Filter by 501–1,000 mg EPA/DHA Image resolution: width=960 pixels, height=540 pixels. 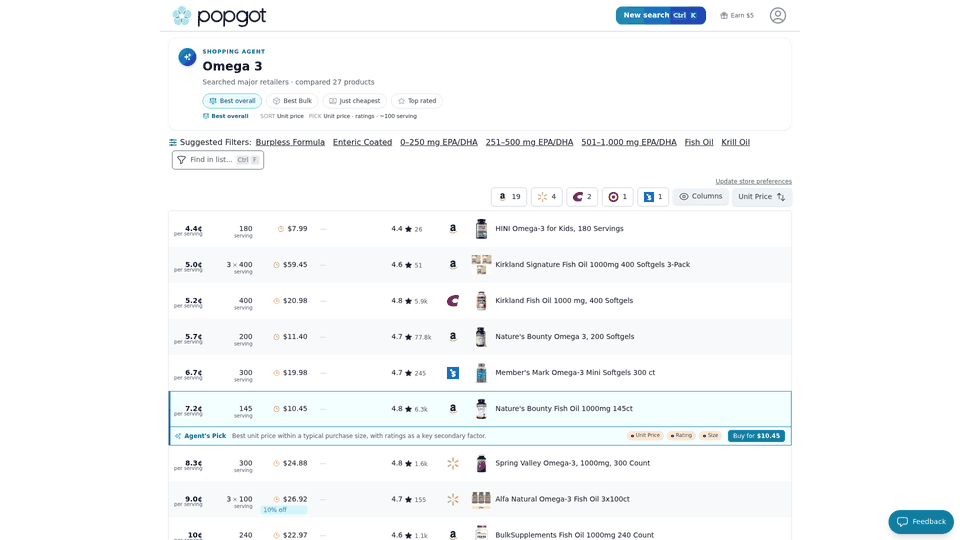[629, 142]
